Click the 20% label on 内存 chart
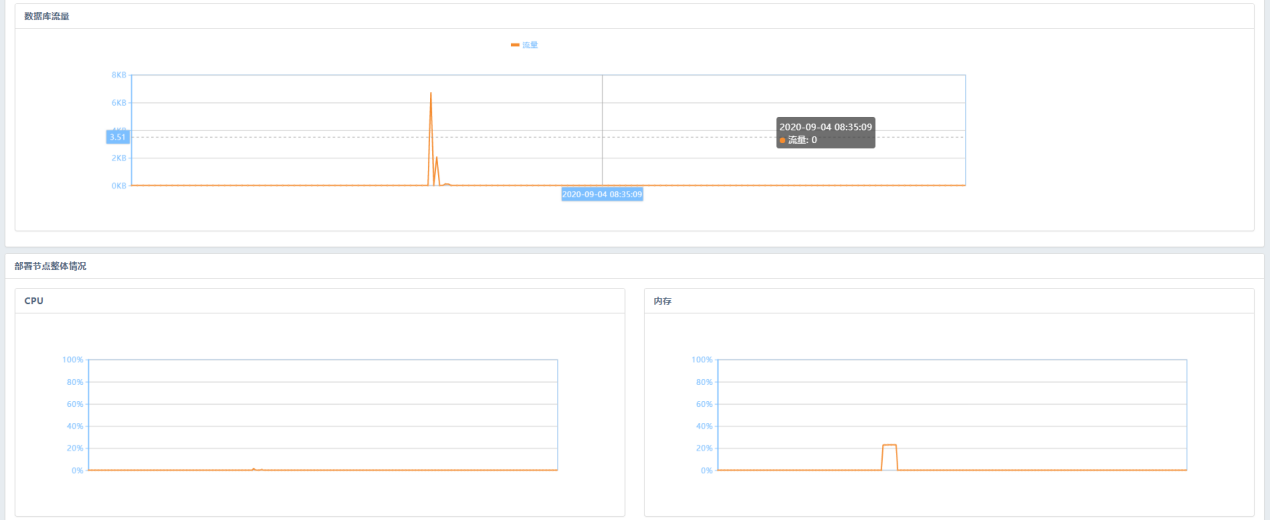This screenshot has height=520, width=1270. [704, 448]
